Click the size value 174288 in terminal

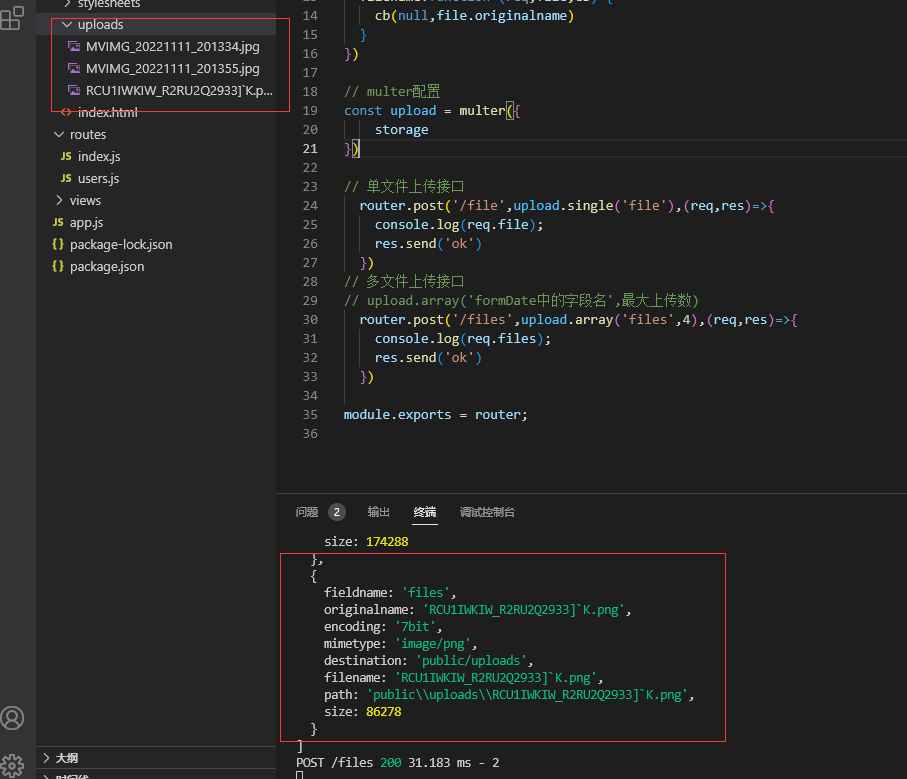point(387,542)
